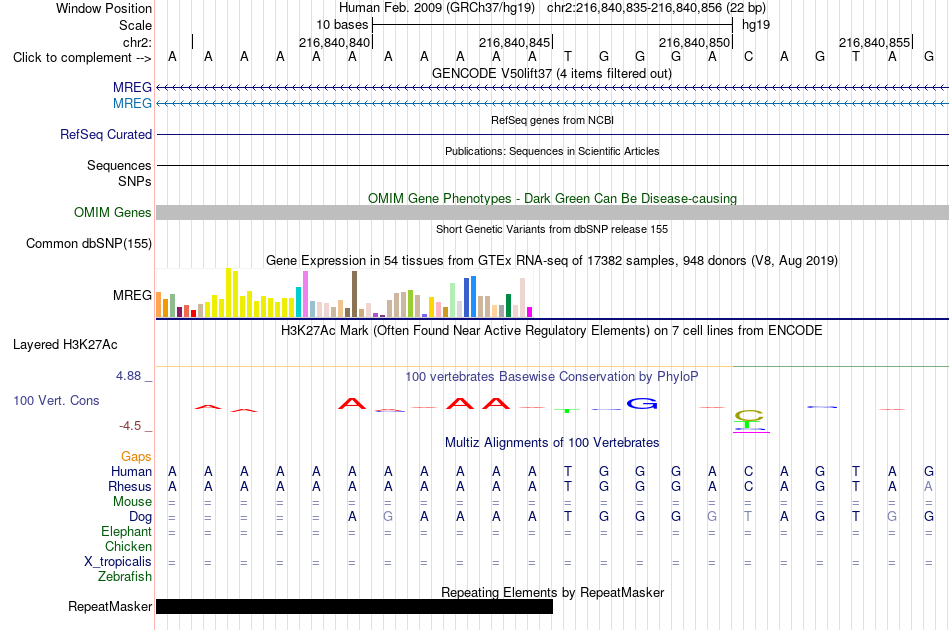The image size is (950, 630).
Task: Open the RefSeq Curated track label
Action: click(x=106, y=134)
